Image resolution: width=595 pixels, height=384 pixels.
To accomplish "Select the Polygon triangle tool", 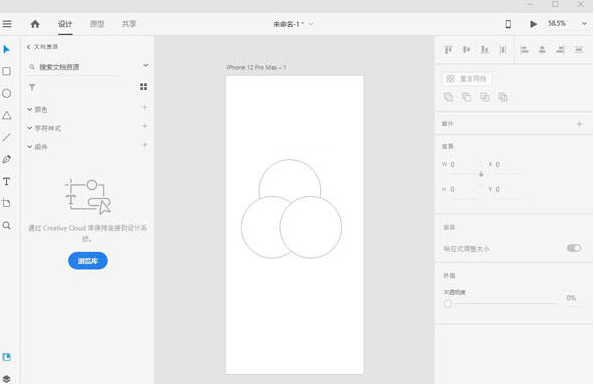I will (x=6, y=115).
